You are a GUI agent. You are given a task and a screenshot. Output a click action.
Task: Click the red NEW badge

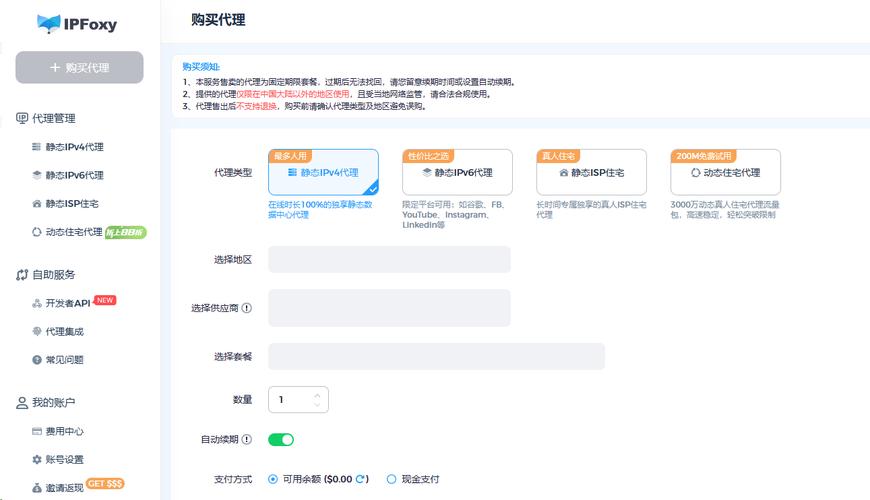pyautogui.click(x=105, y=300)
